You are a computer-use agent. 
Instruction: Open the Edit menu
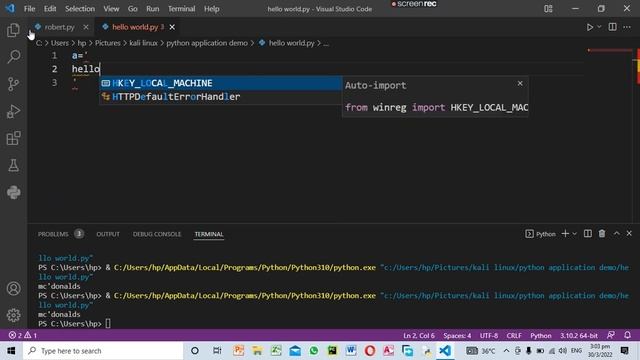click(50, 9)
